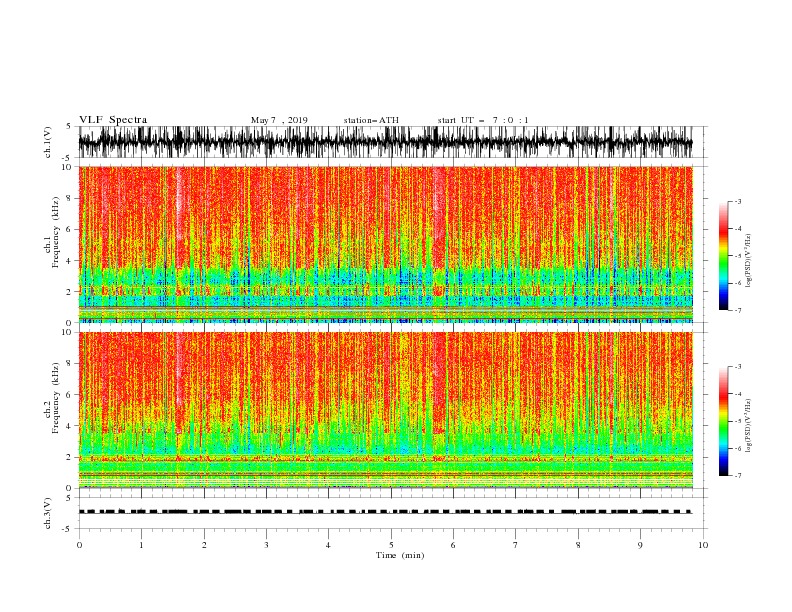
Task: Click the ch.1 spectrogram color scale bar
Action: click(x=723, y=256)
